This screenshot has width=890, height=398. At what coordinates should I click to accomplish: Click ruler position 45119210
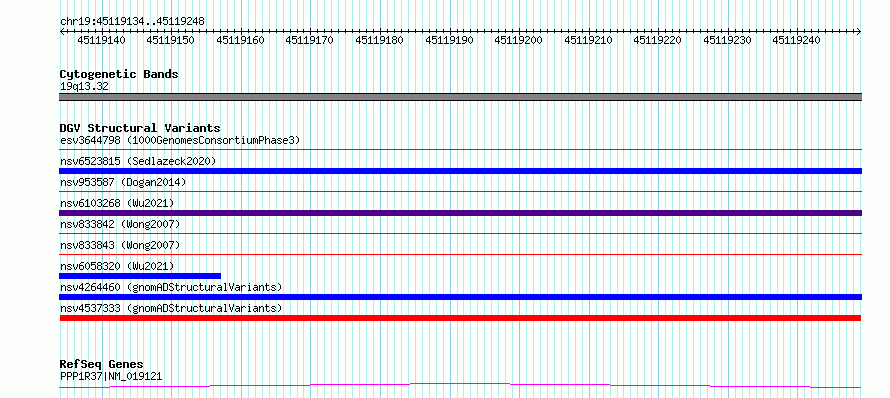point(589,40)
